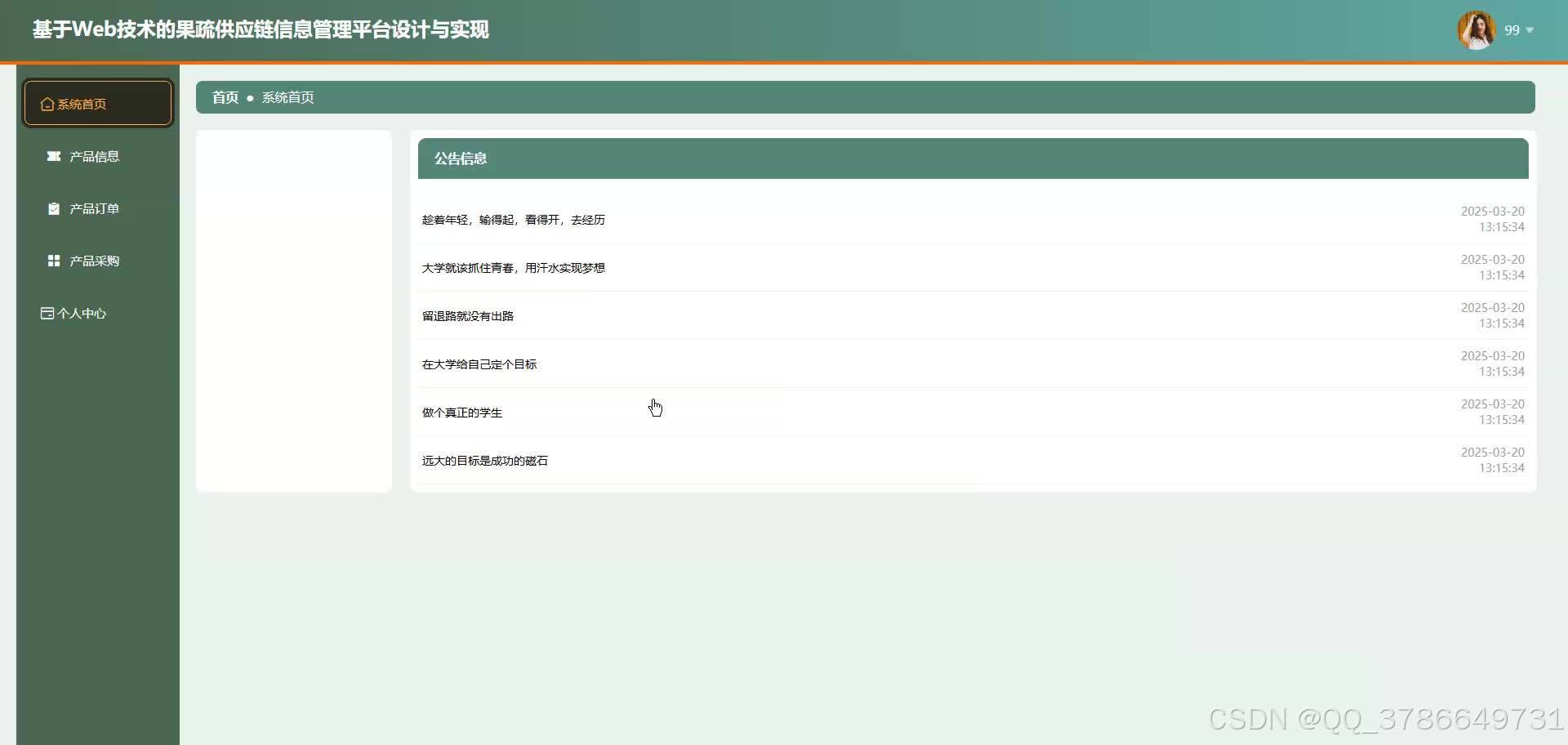Collapse the 公告信息 panel header
The image size is (1568, 745).
(460, 158)
